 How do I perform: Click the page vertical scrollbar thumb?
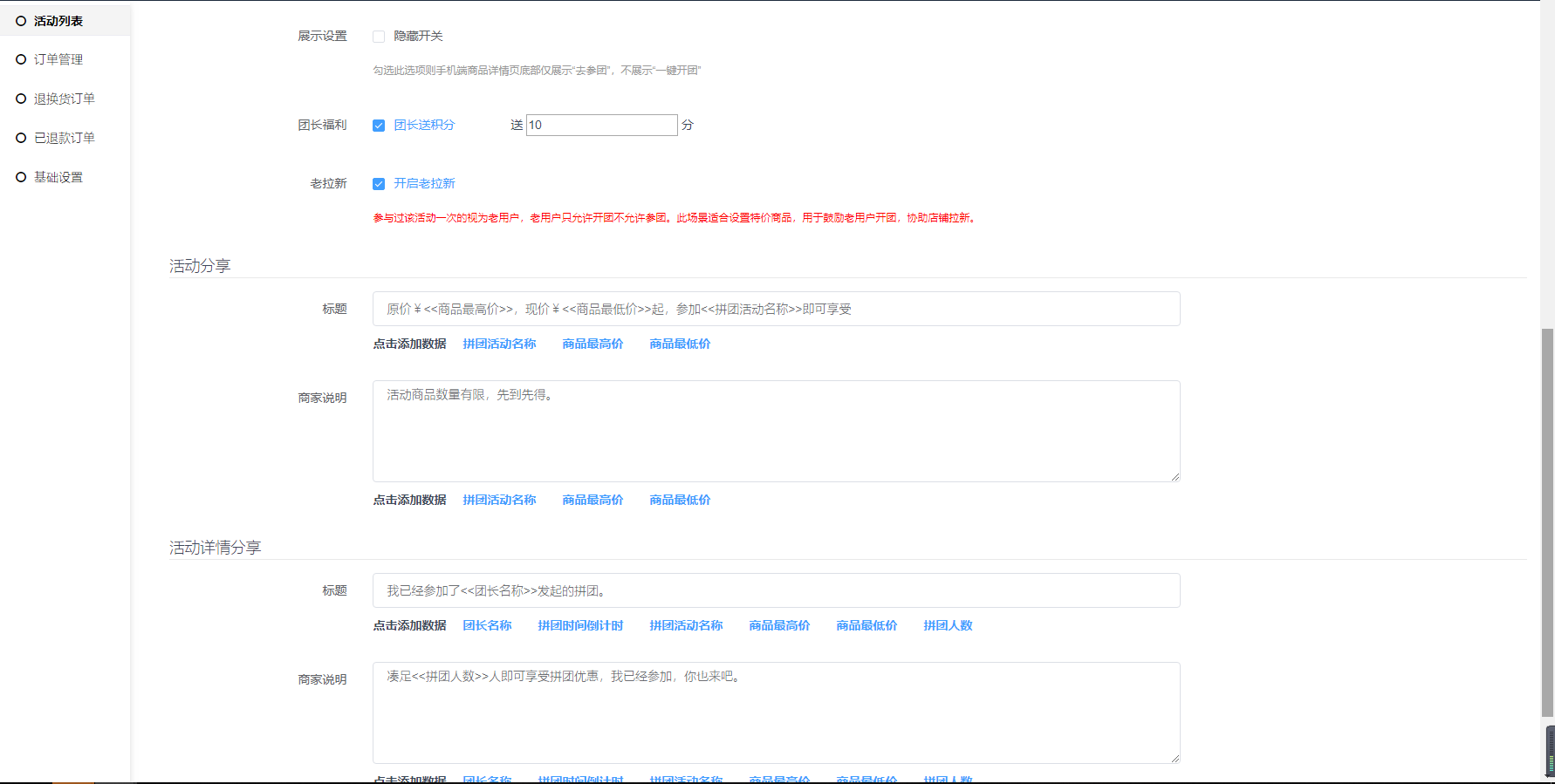pyautogui.click(x=1548, y=522)
